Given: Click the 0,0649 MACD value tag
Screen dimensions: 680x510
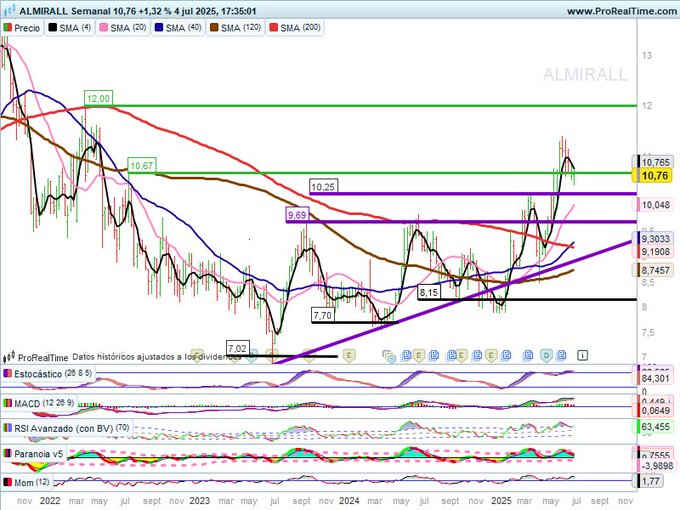Looking at the screenshot, I should click(655, 410).
